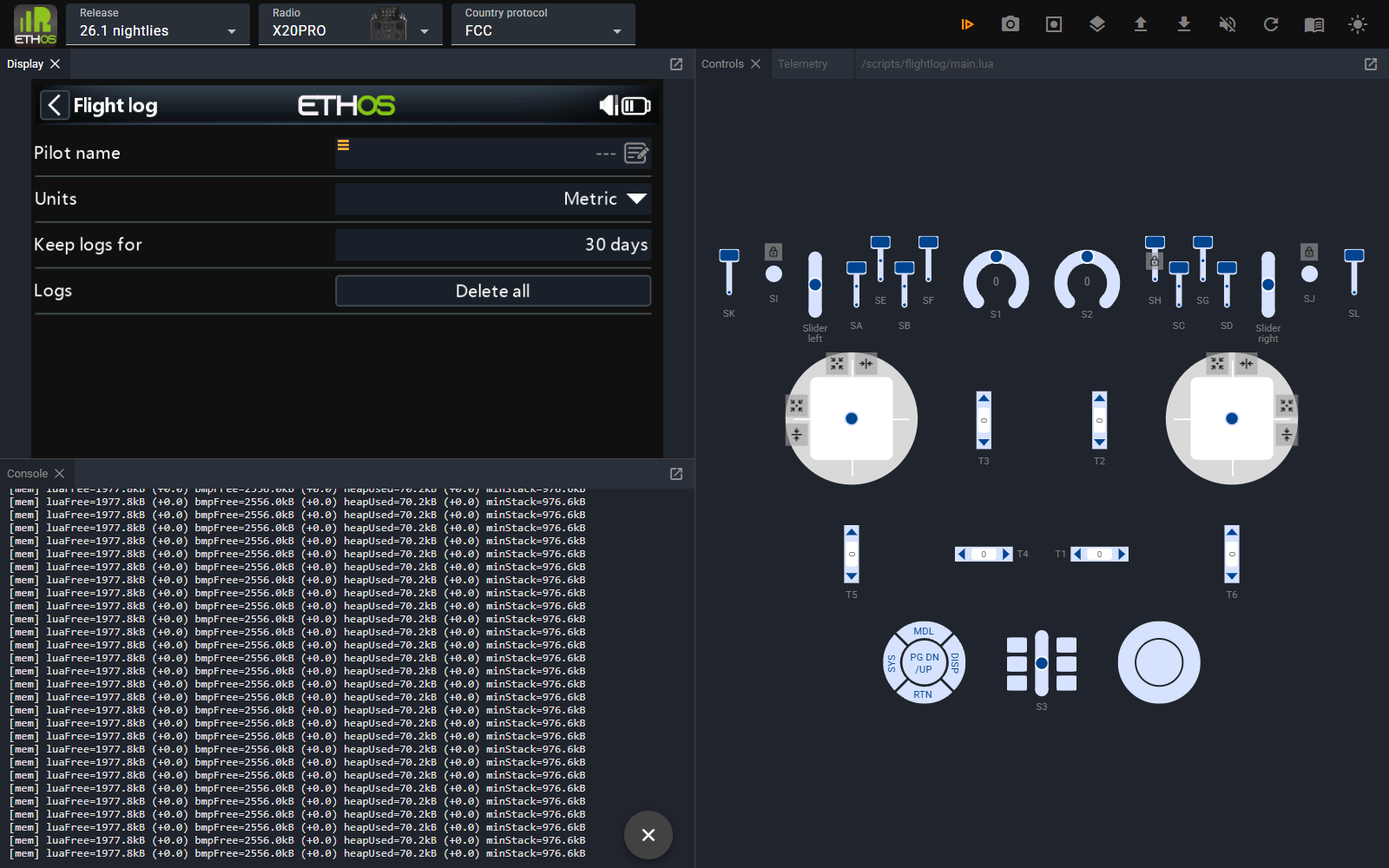Toggle the SL switch
Screen dimensions: 1389x868
(x=1354, y=273)
